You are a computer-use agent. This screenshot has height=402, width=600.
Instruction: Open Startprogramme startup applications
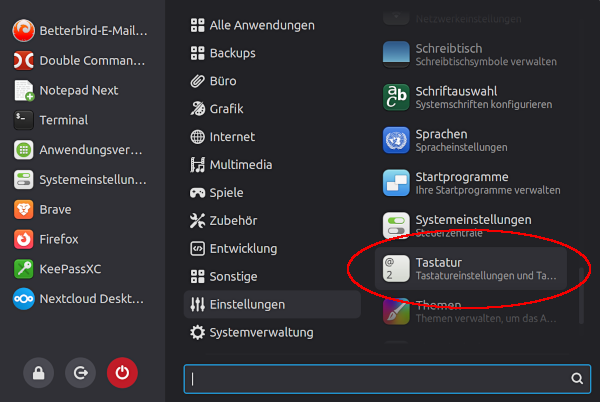[x=471, y=183]
